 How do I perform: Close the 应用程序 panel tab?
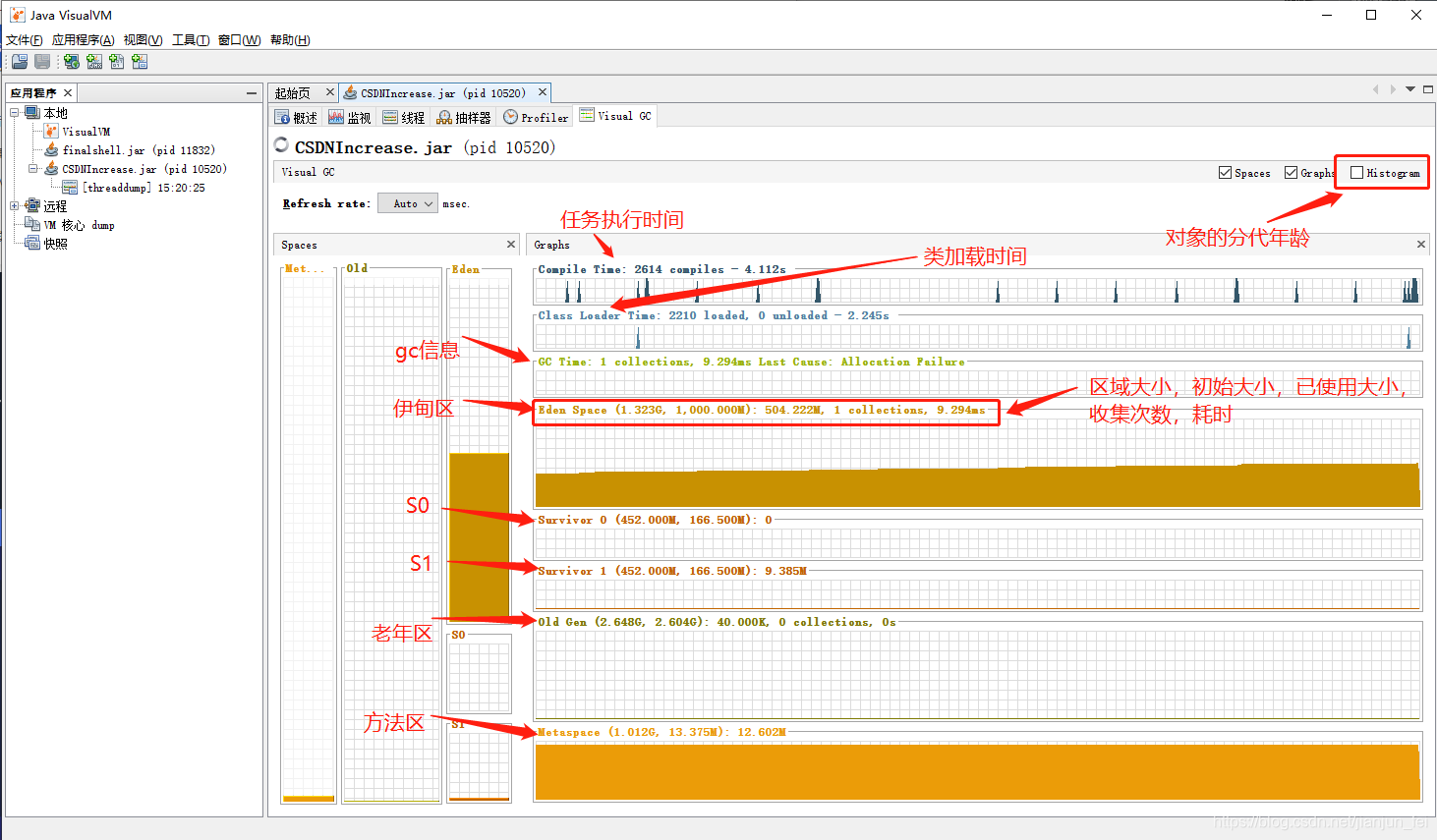(x=67, y=93)
